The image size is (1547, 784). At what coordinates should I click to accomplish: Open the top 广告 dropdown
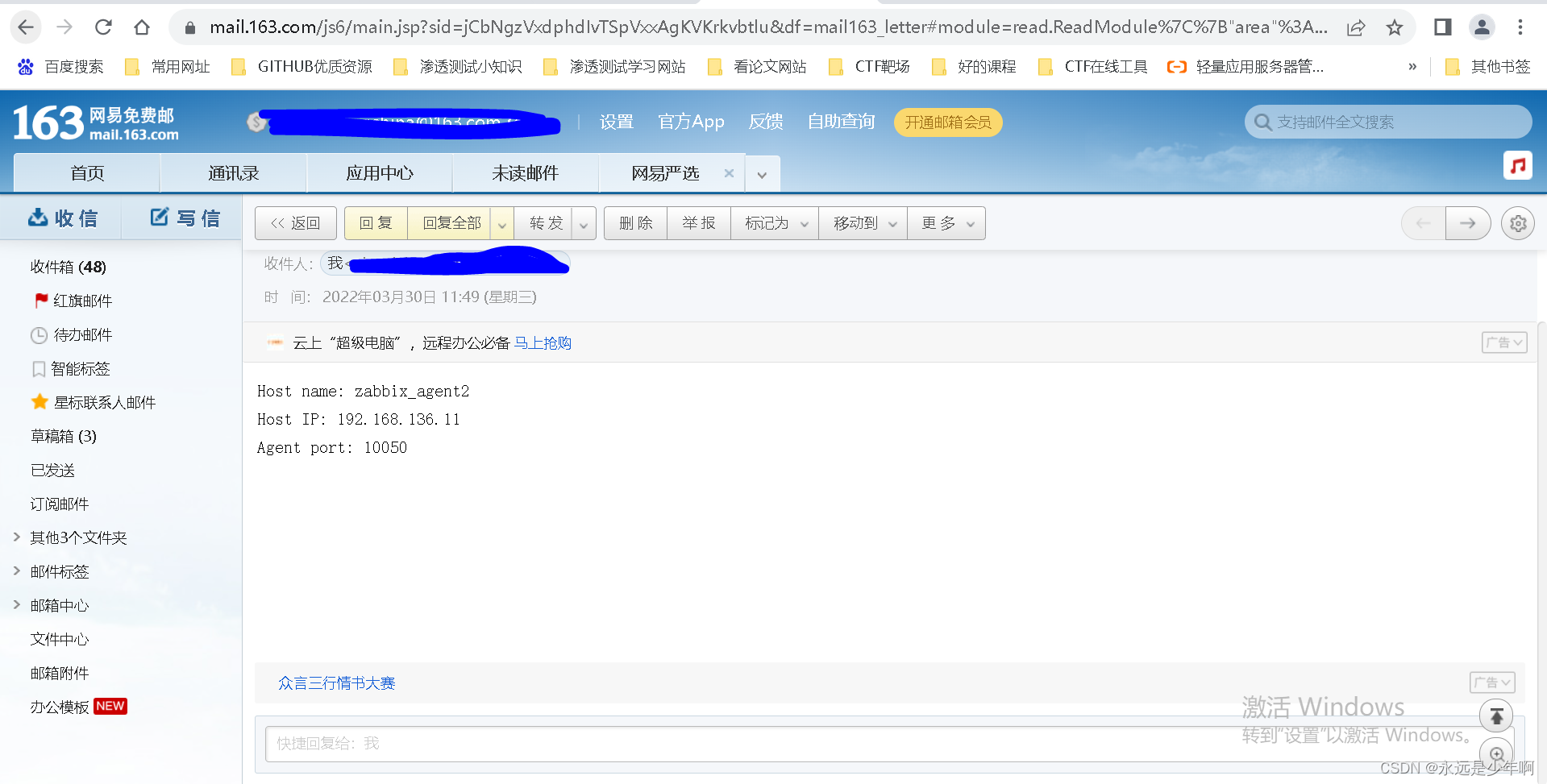pyautogui.click(x=1504, y=342)
